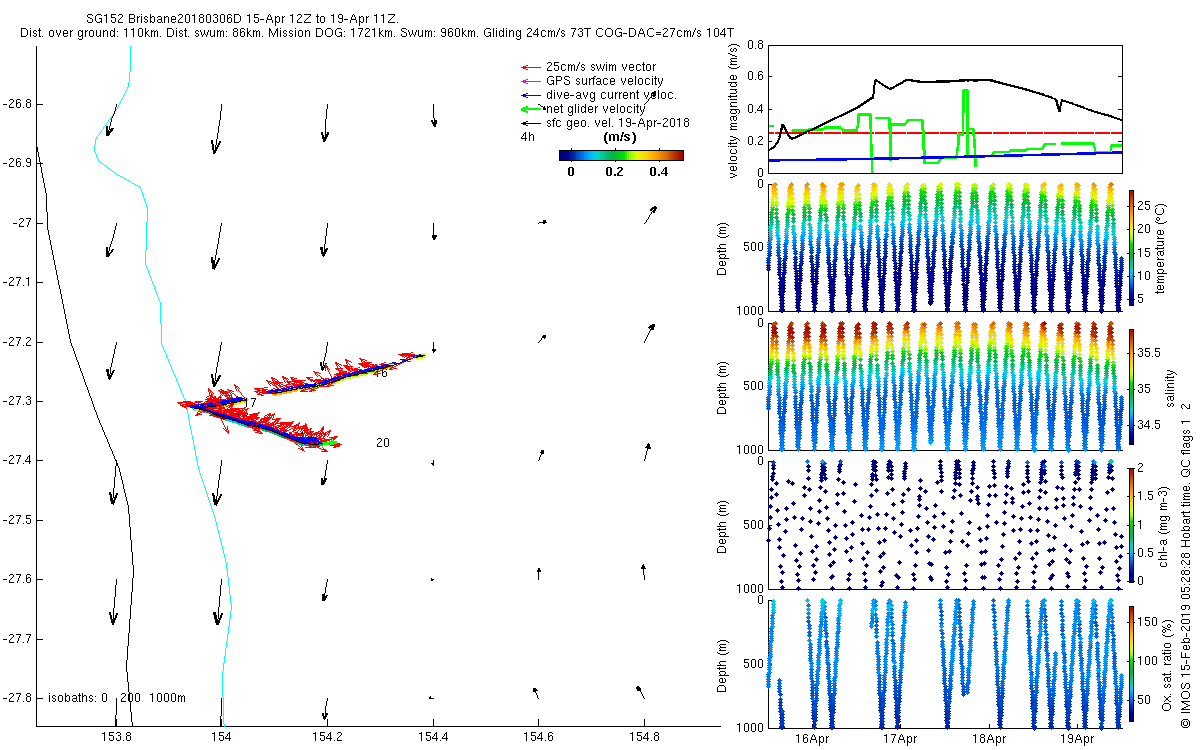Click the glider track day marker 17
The image size is (1200, 750).
click(250, 402)
